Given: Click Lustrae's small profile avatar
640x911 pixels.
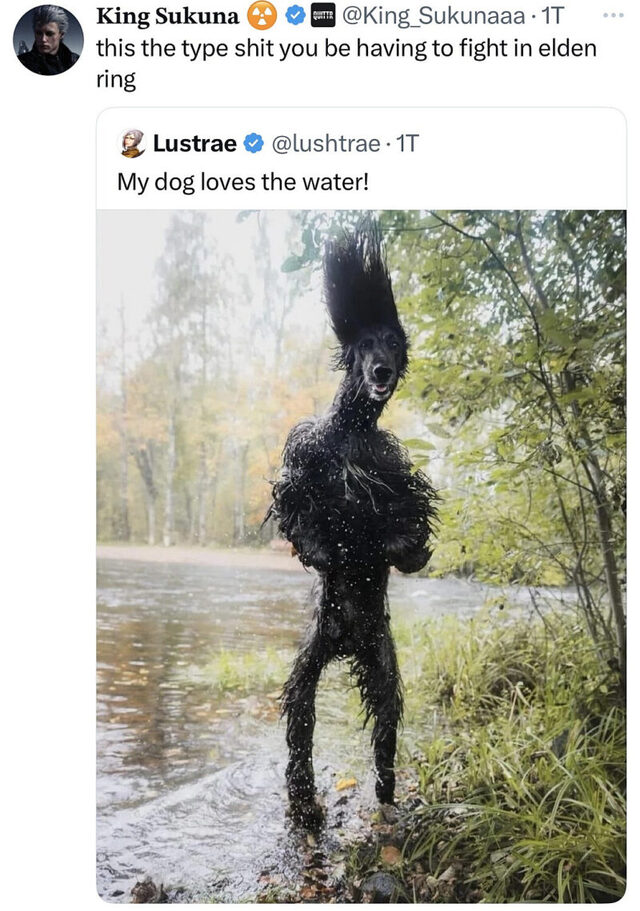Looking at the screenshot, I should (x=132, y=143).
